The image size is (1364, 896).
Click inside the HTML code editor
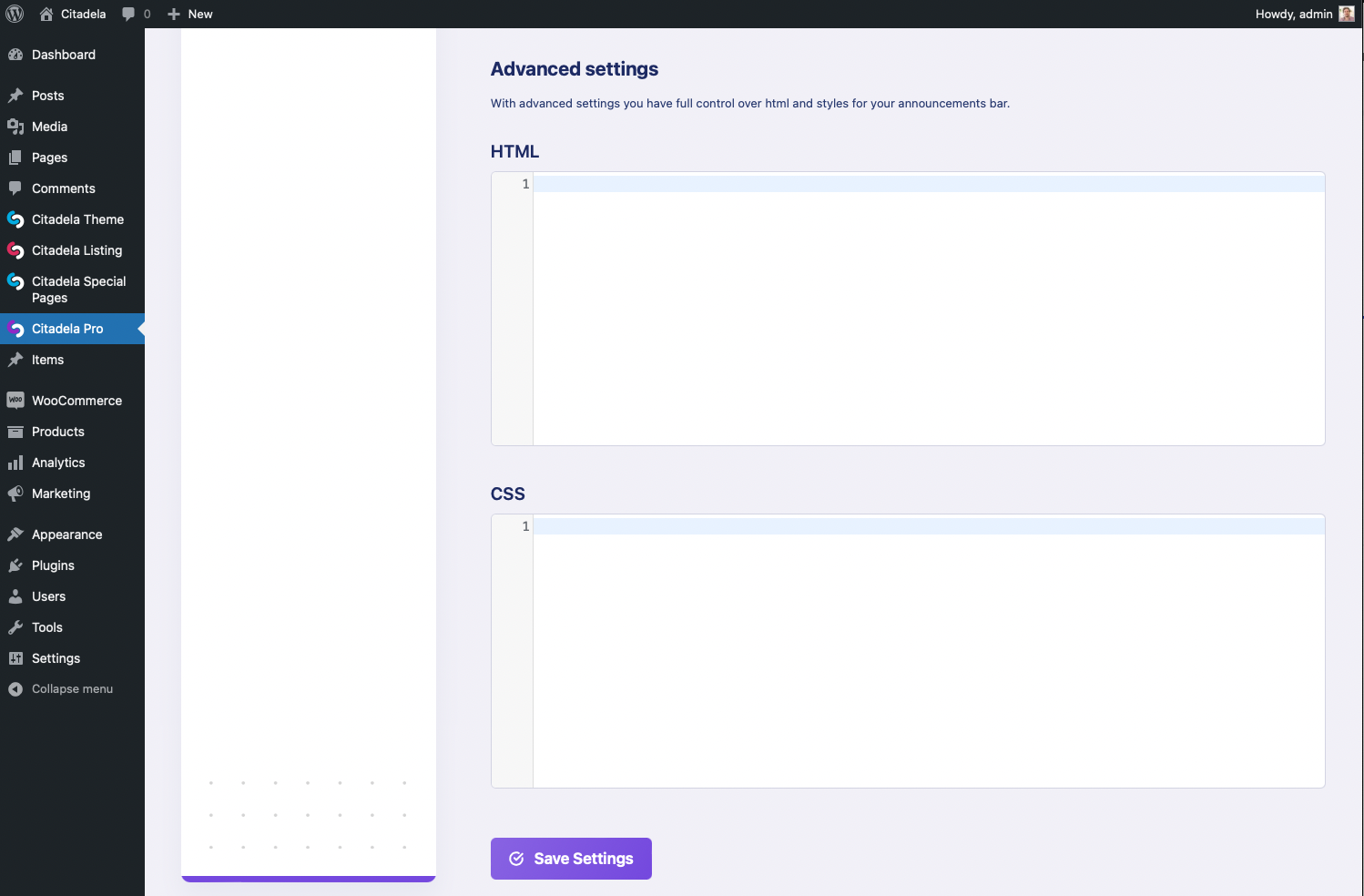[929, 309]
